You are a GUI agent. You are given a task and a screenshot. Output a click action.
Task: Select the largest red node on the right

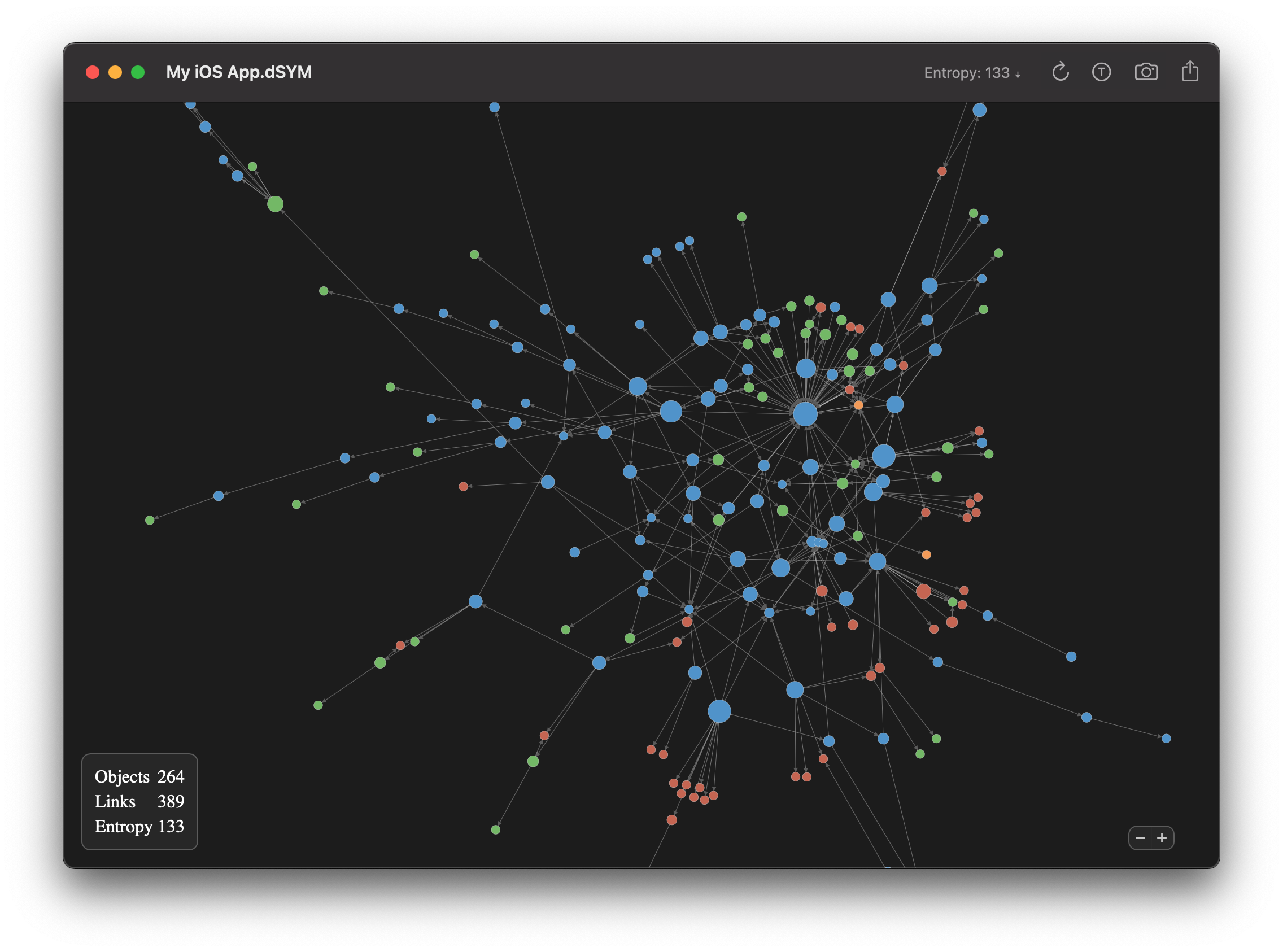click(x=923, y=591)
